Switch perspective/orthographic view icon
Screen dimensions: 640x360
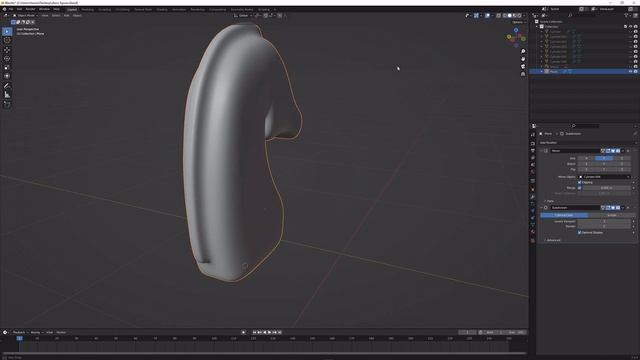523,74
